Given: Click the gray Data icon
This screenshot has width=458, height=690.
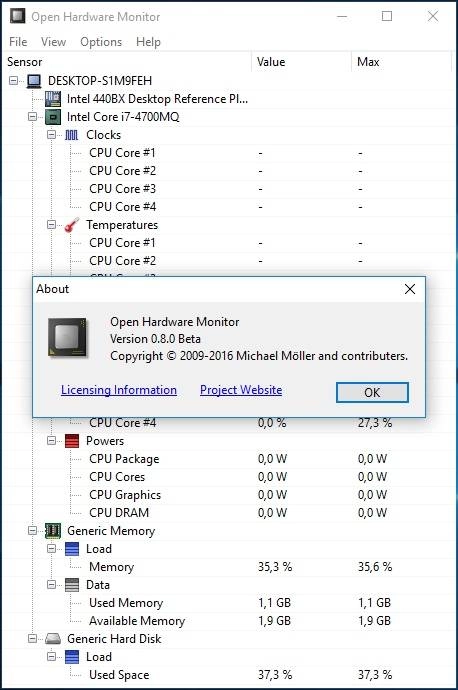Looking at the screenshot, I should point(72,585).
